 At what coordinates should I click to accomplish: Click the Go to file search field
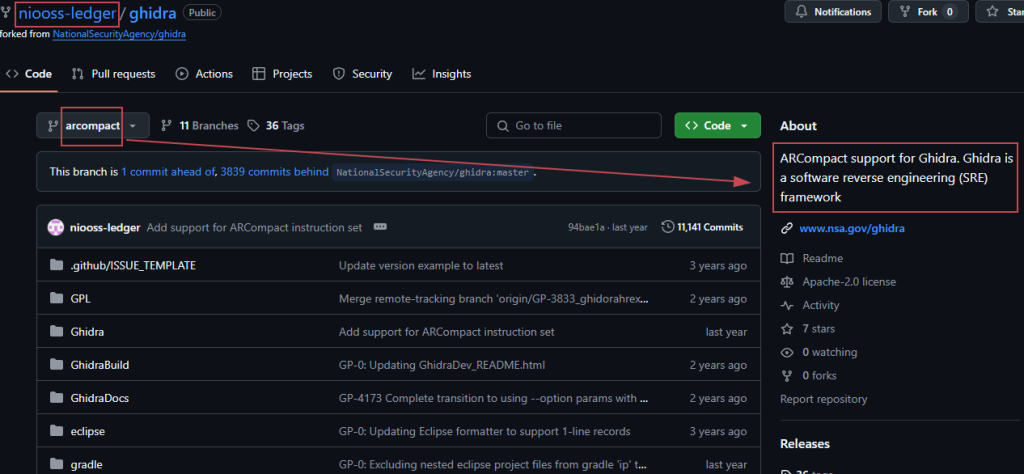(x=574, y=126)
